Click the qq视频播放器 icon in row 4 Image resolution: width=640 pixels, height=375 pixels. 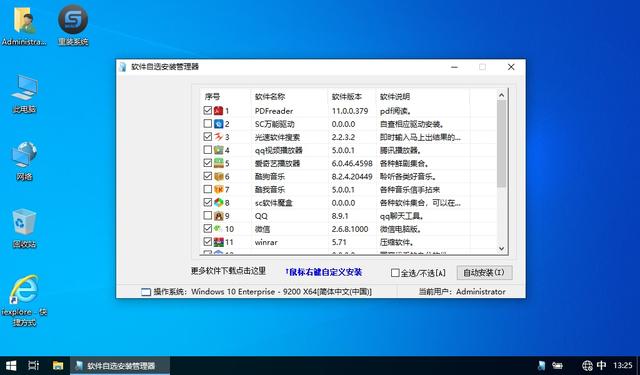click(x=219, y=150)
